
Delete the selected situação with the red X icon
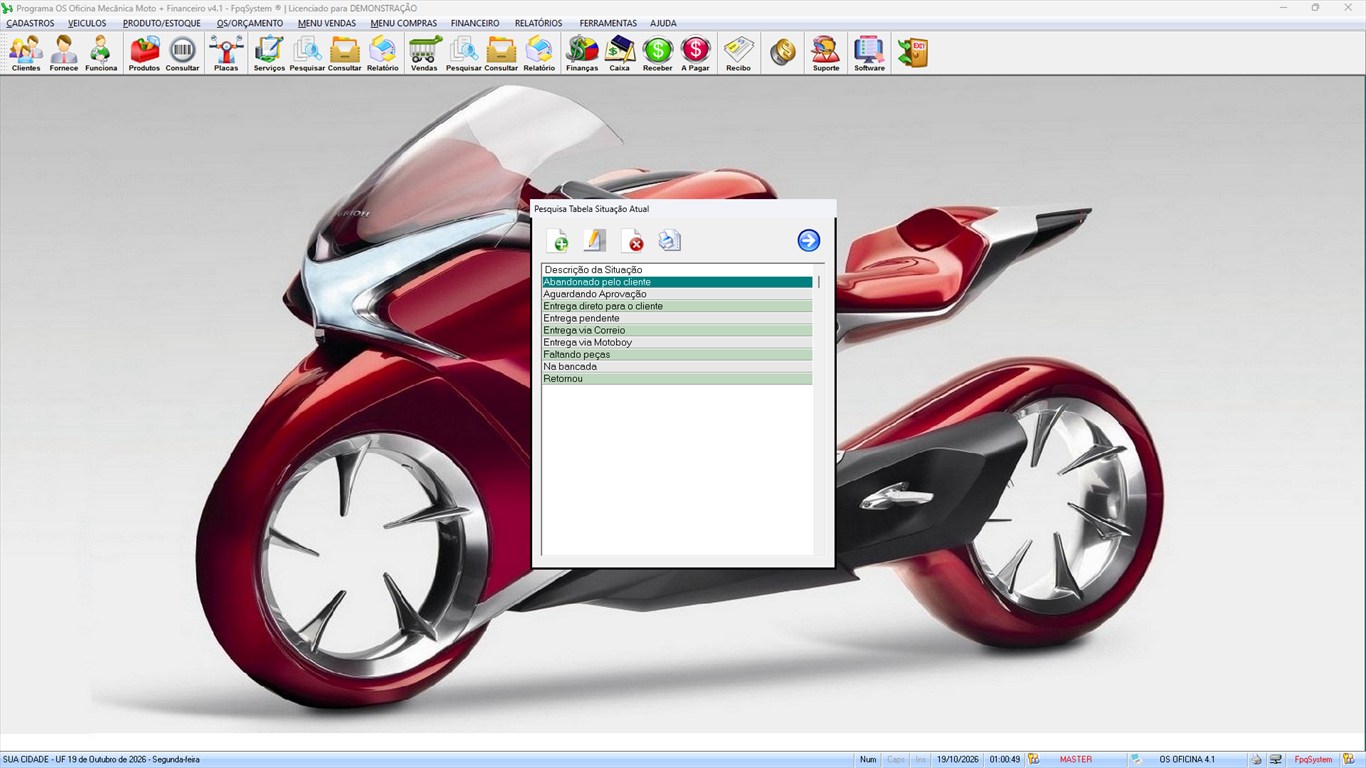[632, 241]
